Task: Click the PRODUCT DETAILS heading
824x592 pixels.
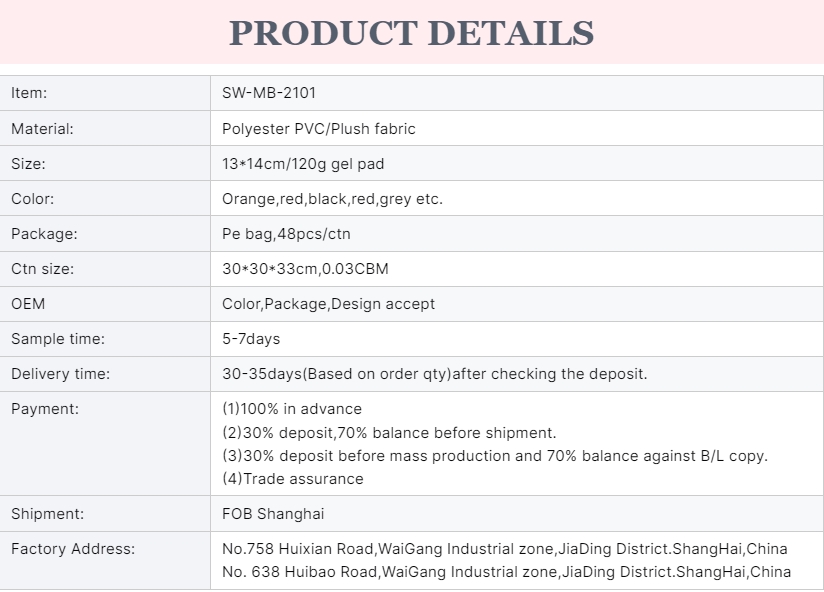Action: coord(411,32)
